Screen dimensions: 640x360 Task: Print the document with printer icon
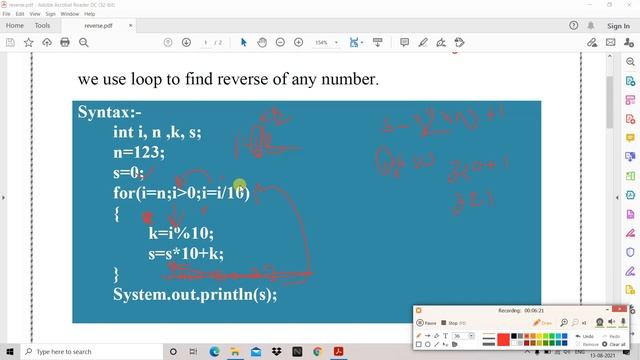(65, 42)
